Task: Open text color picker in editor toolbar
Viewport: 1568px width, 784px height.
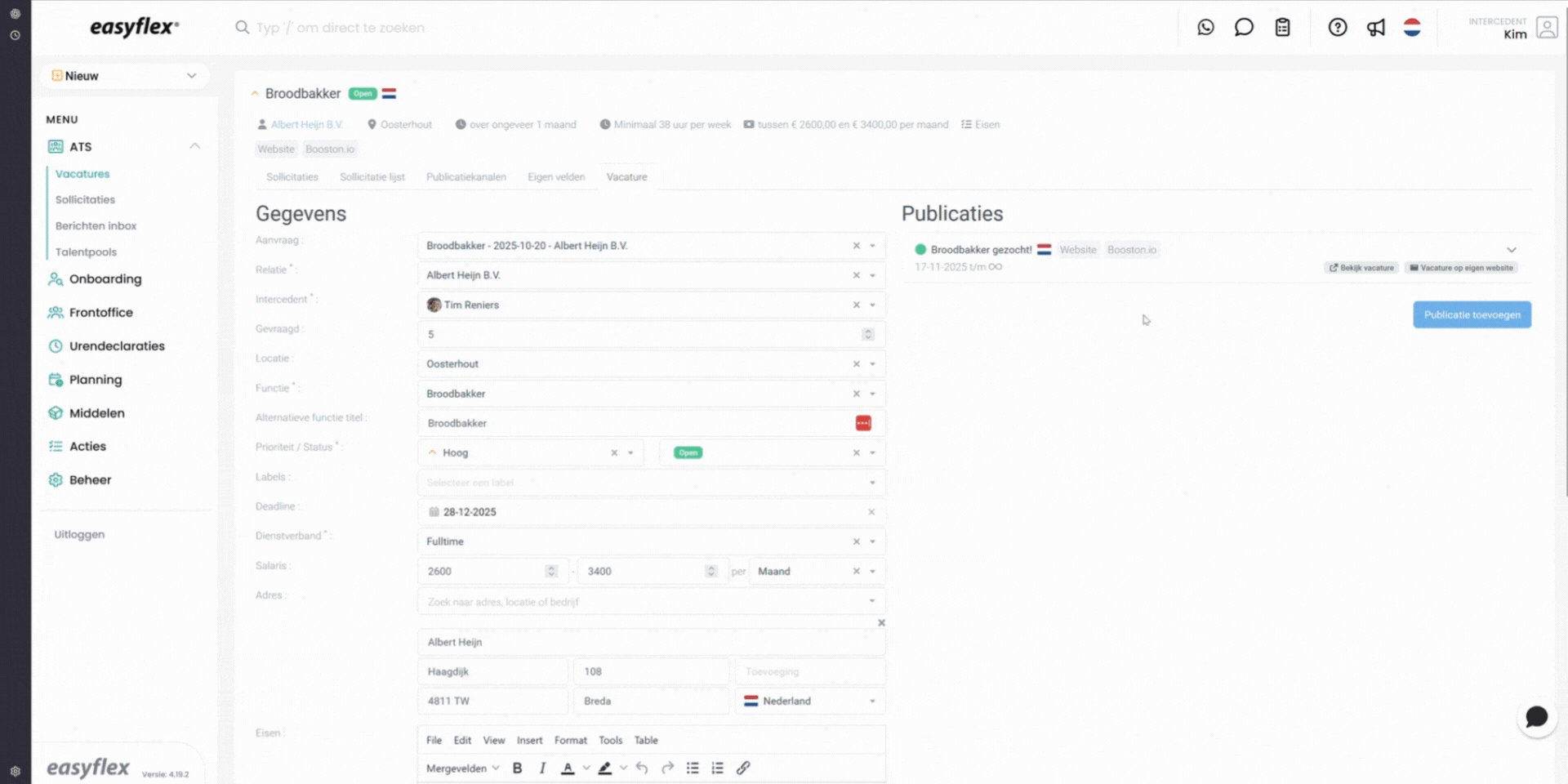Action: pyautogui.click(x=586, y=768)
